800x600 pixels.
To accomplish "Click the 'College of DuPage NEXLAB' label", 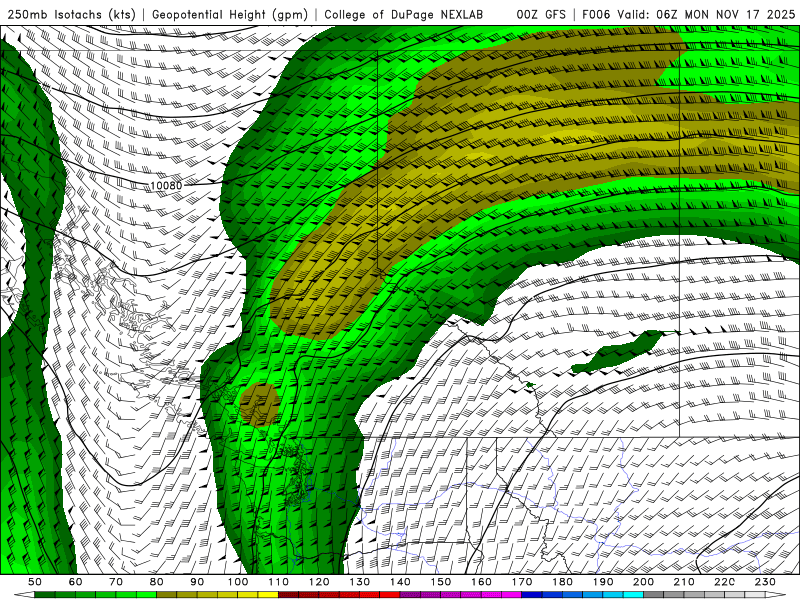I will 404,15.
